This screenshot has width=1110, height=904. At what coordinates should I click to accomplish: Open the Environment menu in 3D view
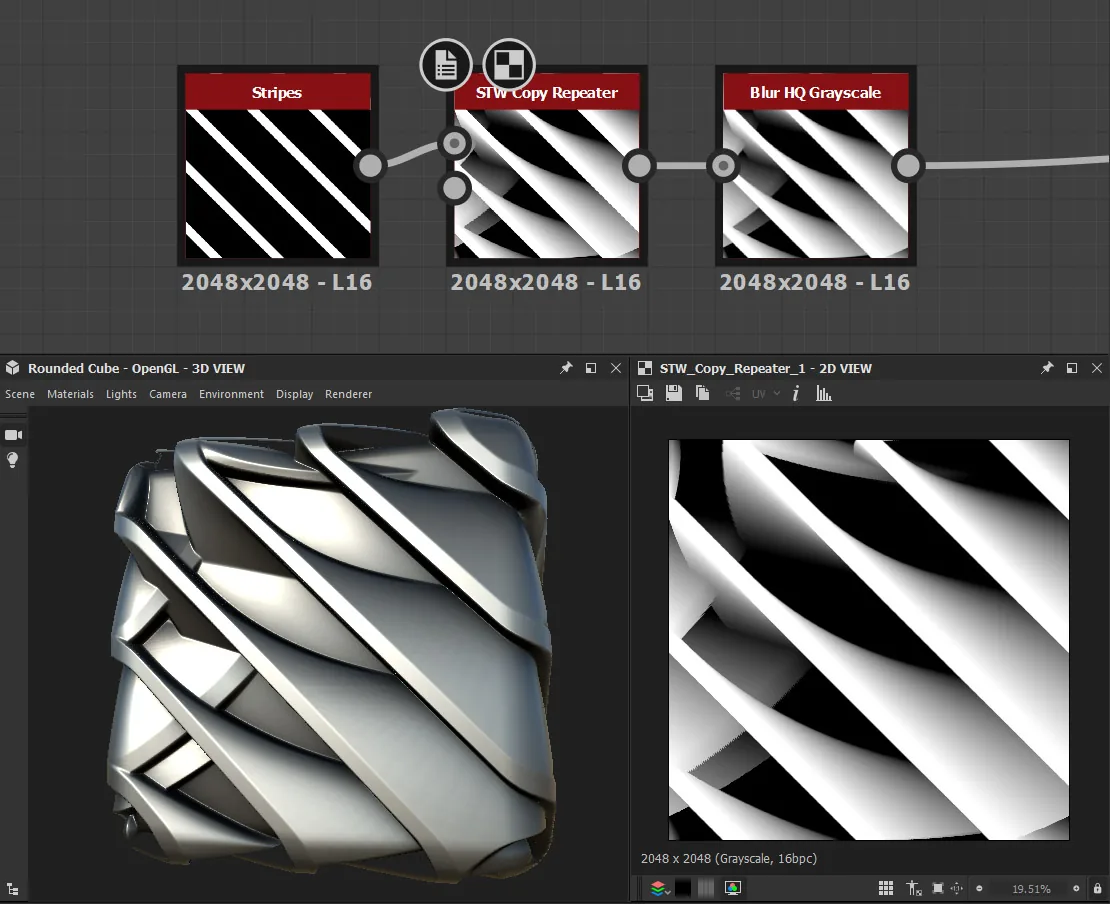pyautogui.click(x=231, y=394)
